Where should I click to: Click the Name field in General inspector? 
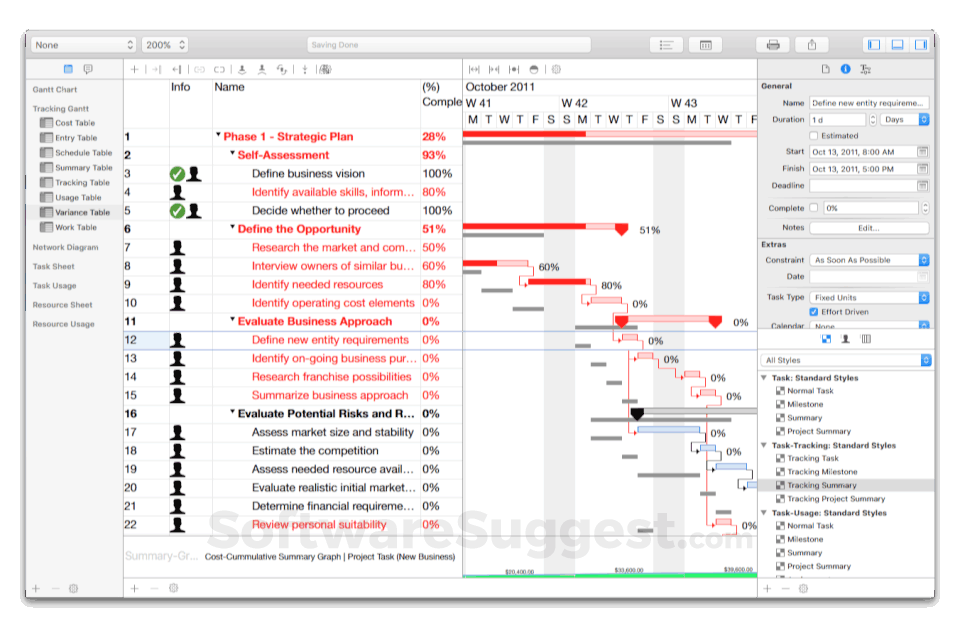(869, 103)
